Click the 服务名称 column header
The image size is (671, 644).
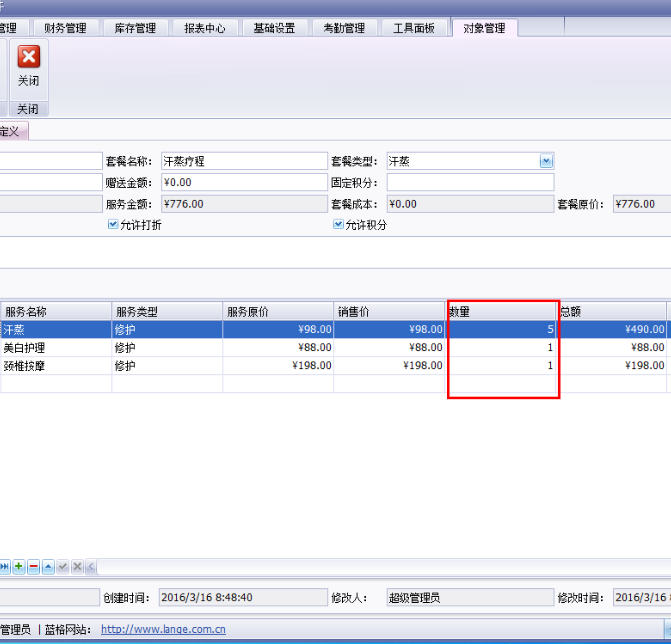point(56,312)
